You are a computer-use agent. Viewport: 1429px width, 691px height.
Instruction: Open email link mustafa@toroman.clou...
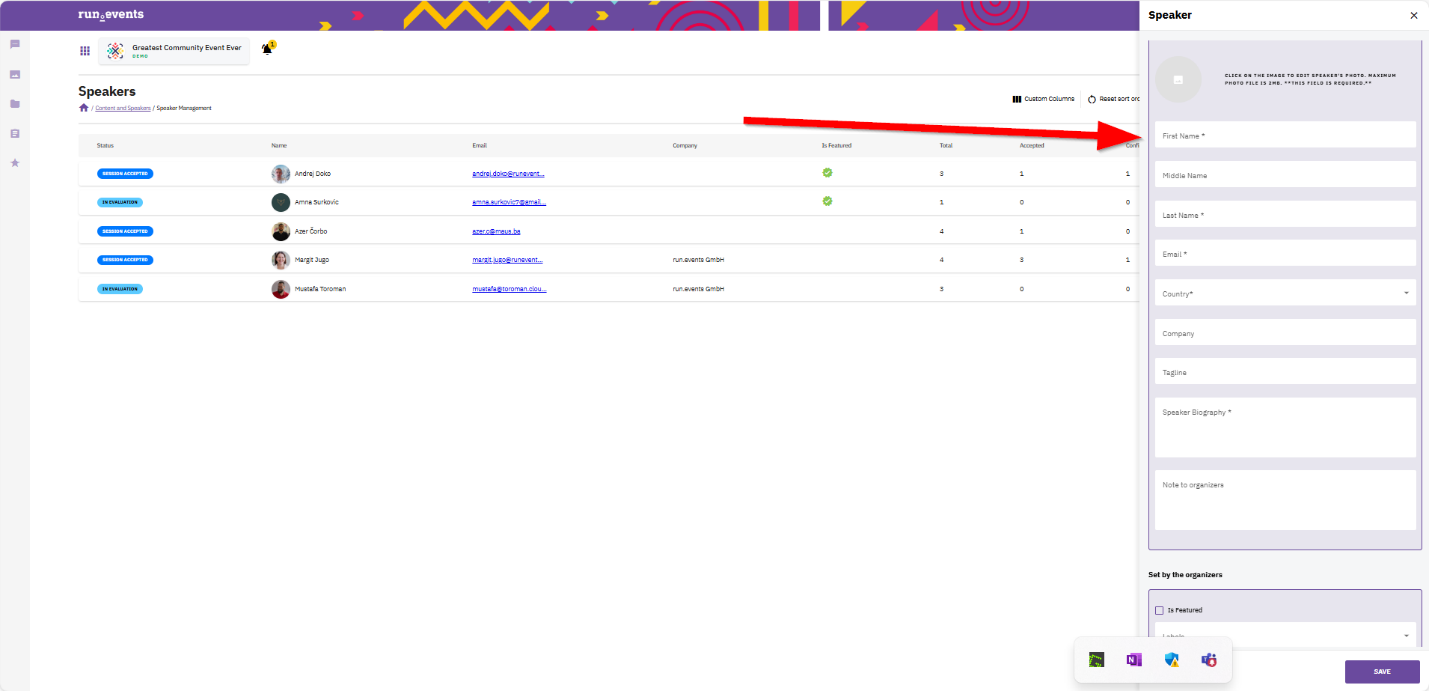[509, 289]
